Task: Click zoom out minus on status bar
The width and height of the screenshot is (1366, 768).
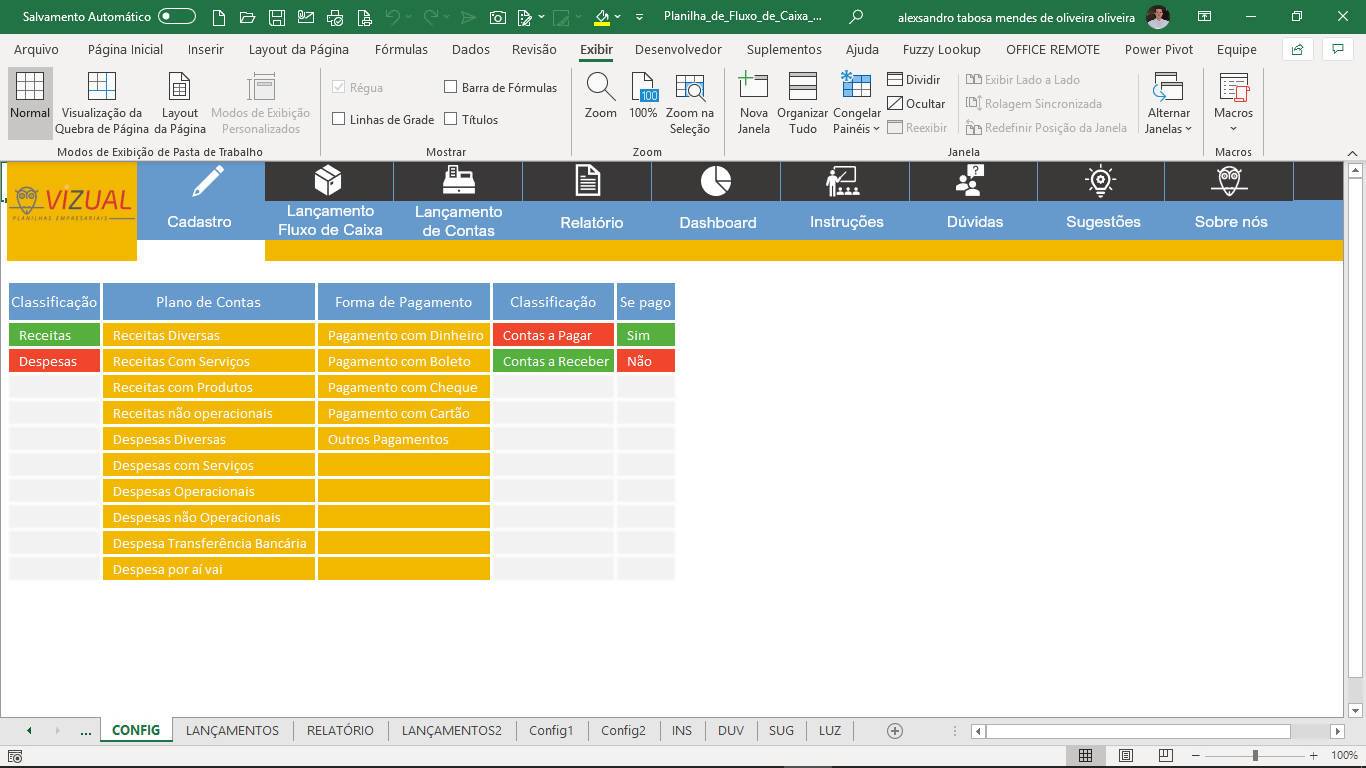Action: [x=1196, y=755]
